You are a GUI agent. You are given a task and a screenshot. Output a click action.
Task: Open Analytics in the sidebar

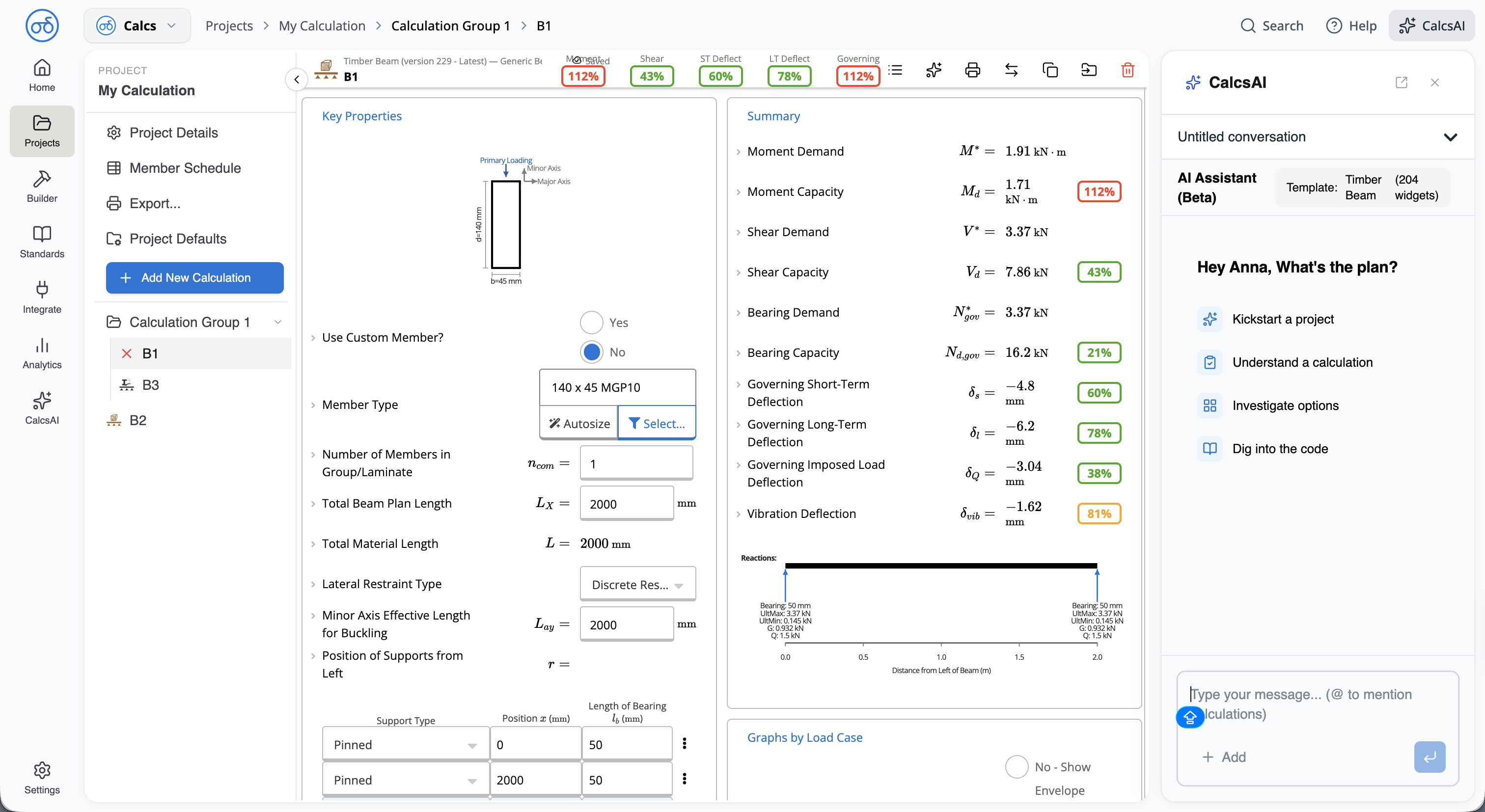[x=42, y=352]
